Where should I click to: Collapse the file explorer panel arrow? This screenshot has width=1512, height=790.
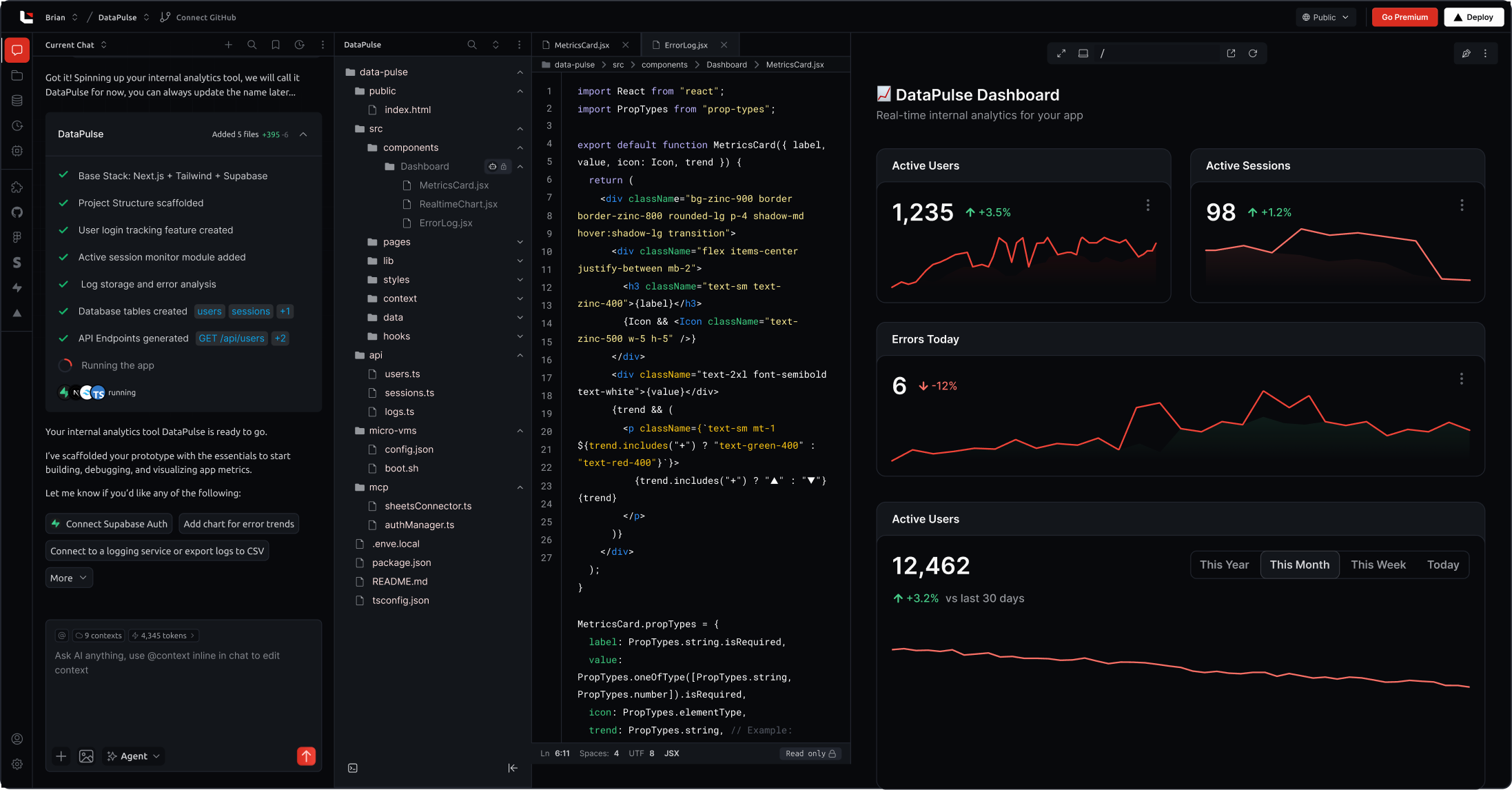click(x=513, y=768)
